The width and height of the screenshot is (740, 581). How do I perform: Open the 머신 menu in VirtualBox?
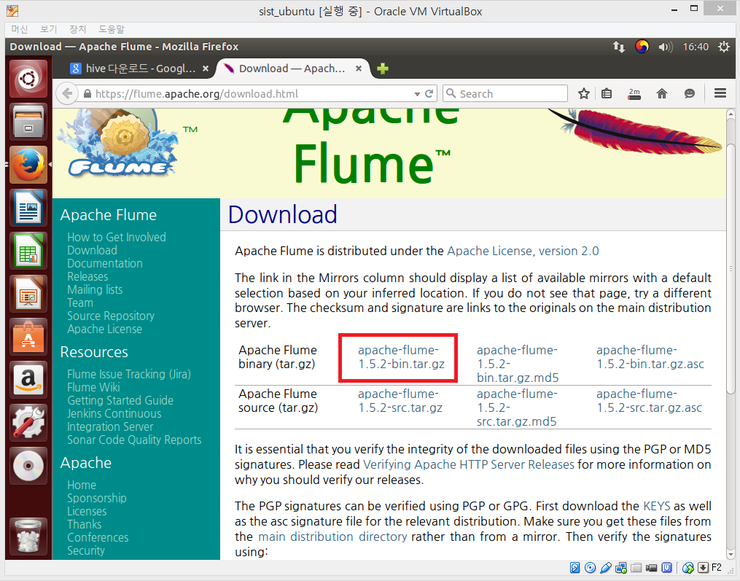point(19,29)
